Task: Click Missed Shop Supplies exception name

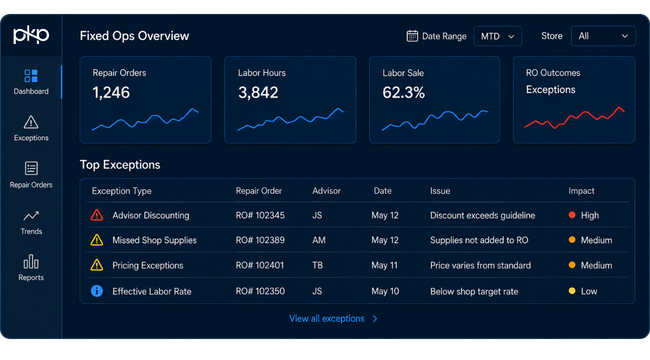Action: (154, 240)
